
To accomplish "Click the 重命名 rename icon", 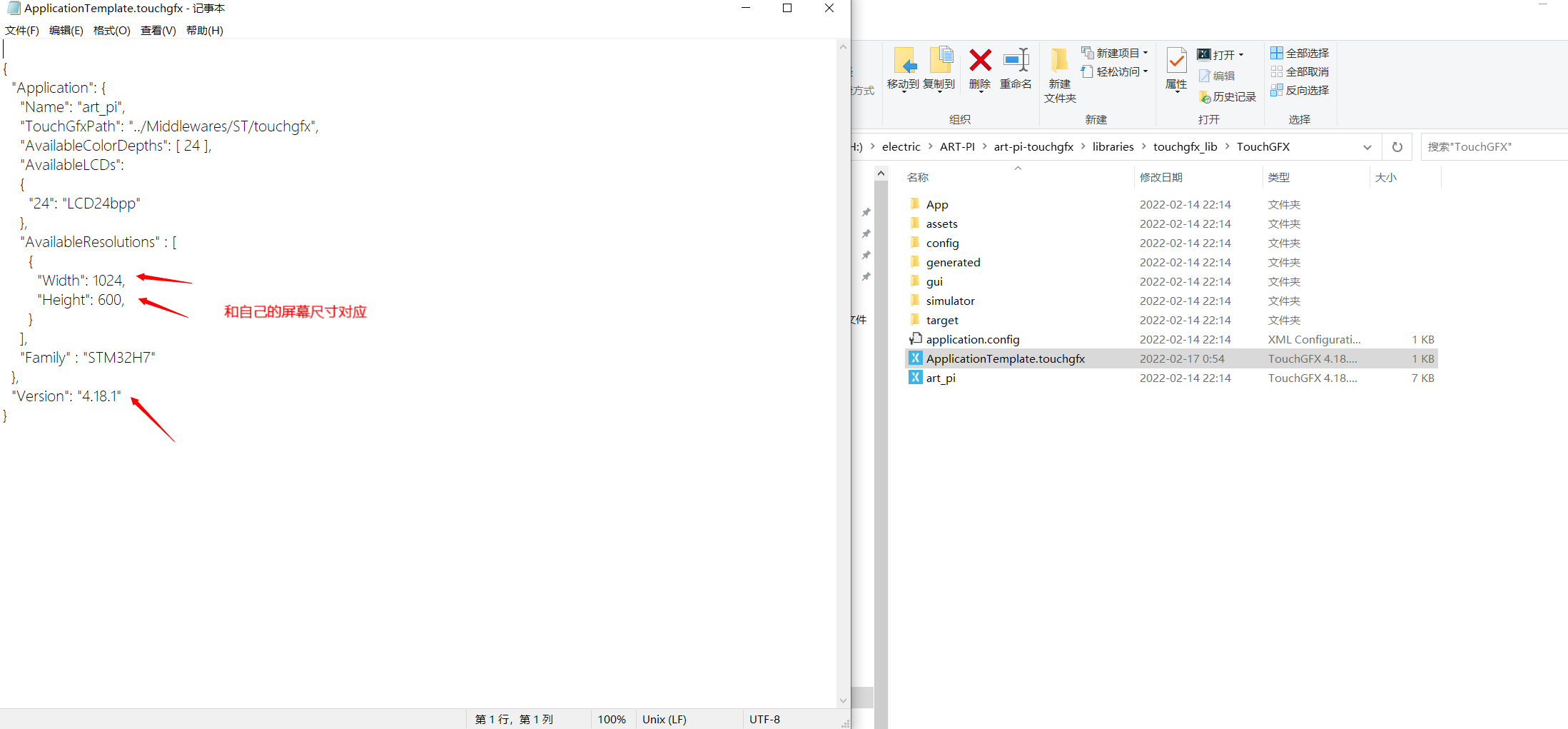I will (x=1016, y=60).
